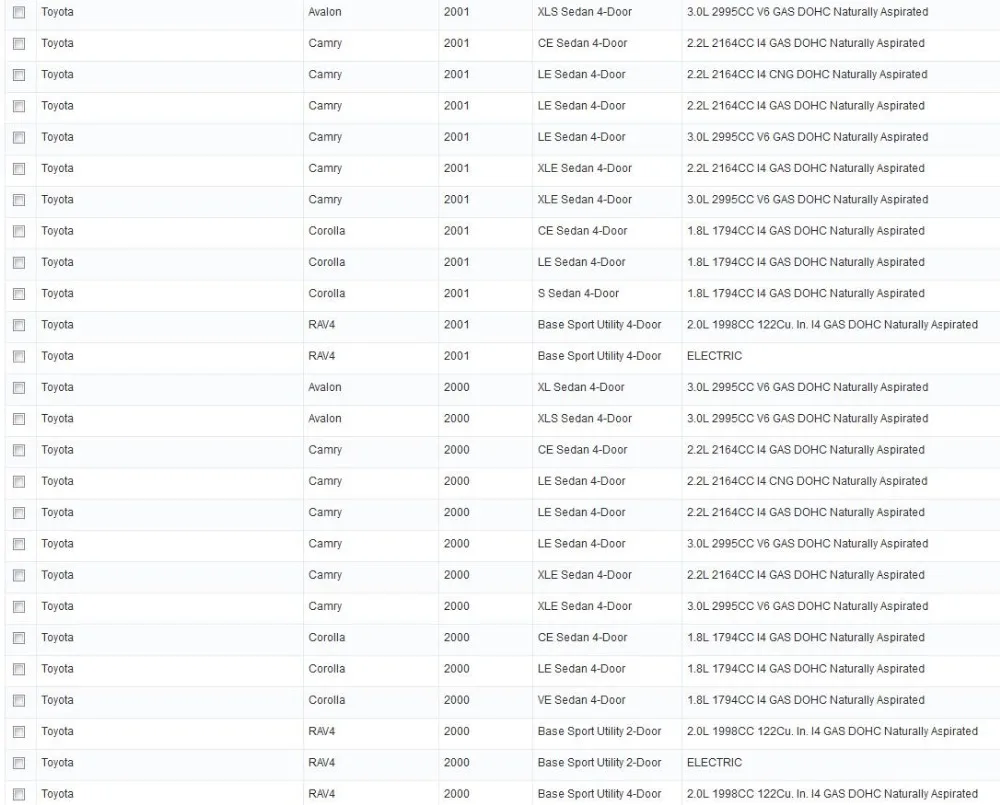
Task: Click 'Avalon' model cell in 2000 XL row
Action: click(x=325, y=387)
